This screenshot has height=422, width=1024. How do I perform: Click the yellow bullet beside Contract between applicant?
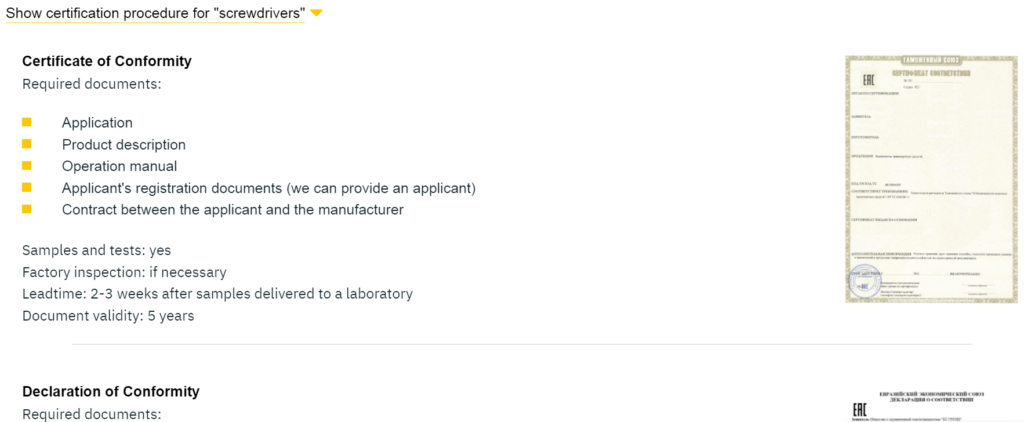tap(27, 210)
